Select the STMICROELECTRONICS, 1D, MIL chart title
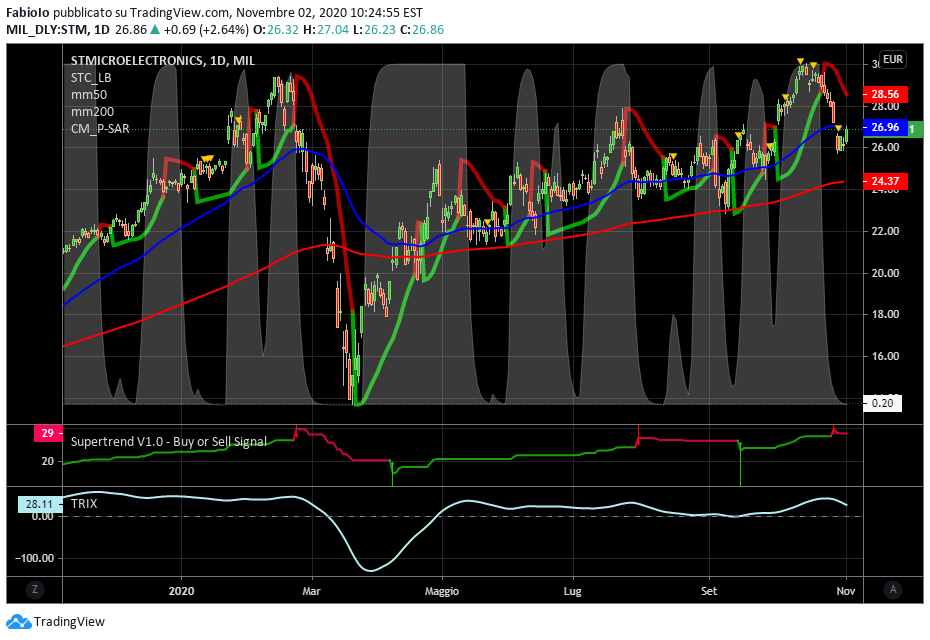 click(x=163, y=61)
